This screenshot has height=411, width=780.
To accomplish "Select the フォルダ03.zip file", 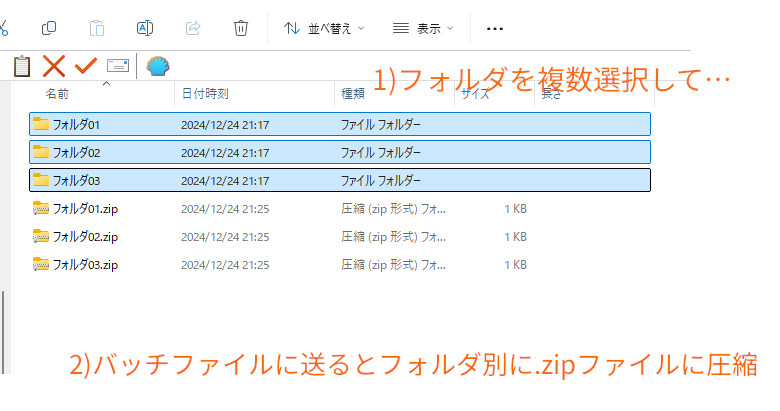I will click(86, 264).
